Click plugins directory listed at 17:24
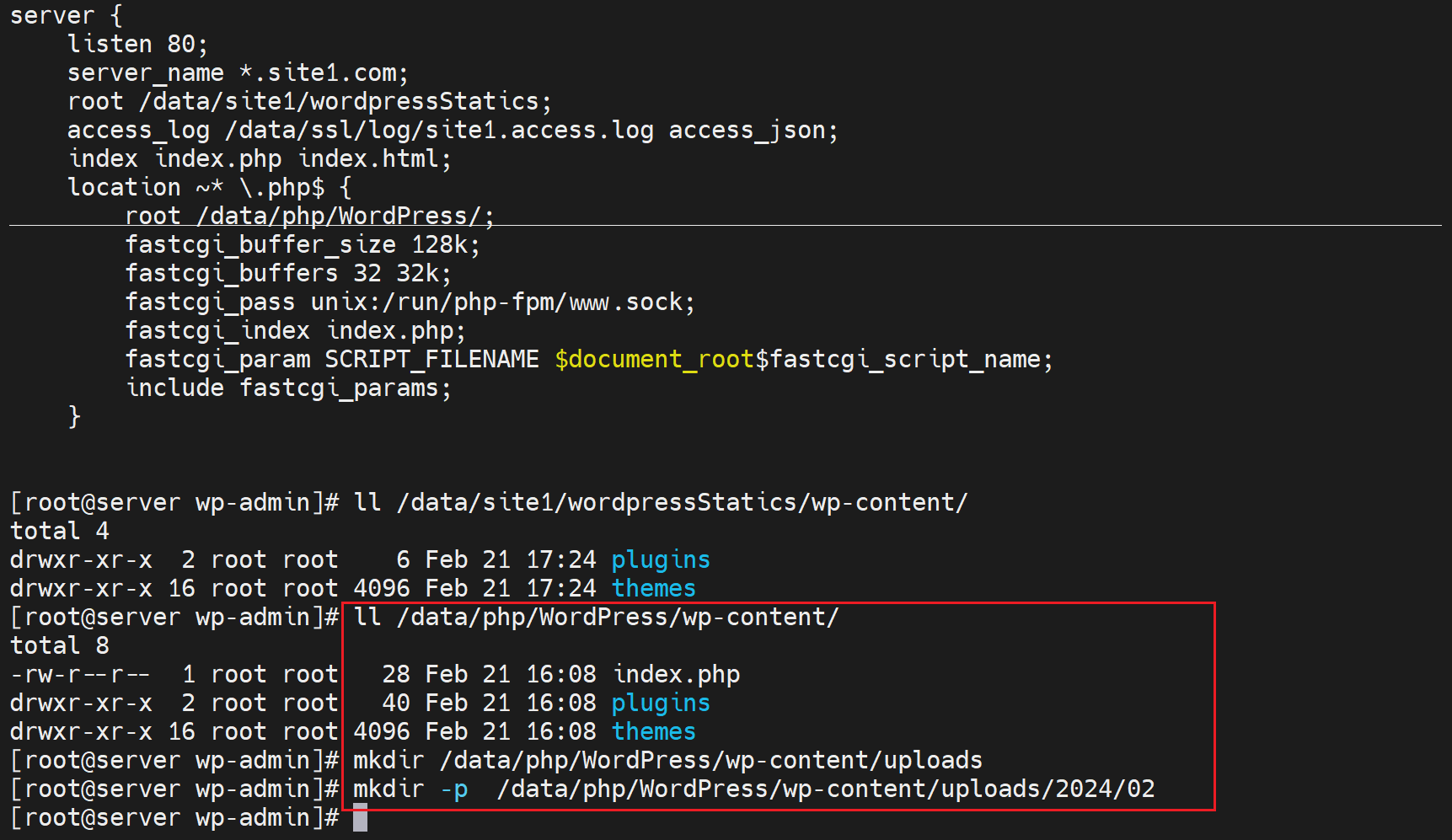The width and height of the screenshot is (1452, 840). point(660,560)
